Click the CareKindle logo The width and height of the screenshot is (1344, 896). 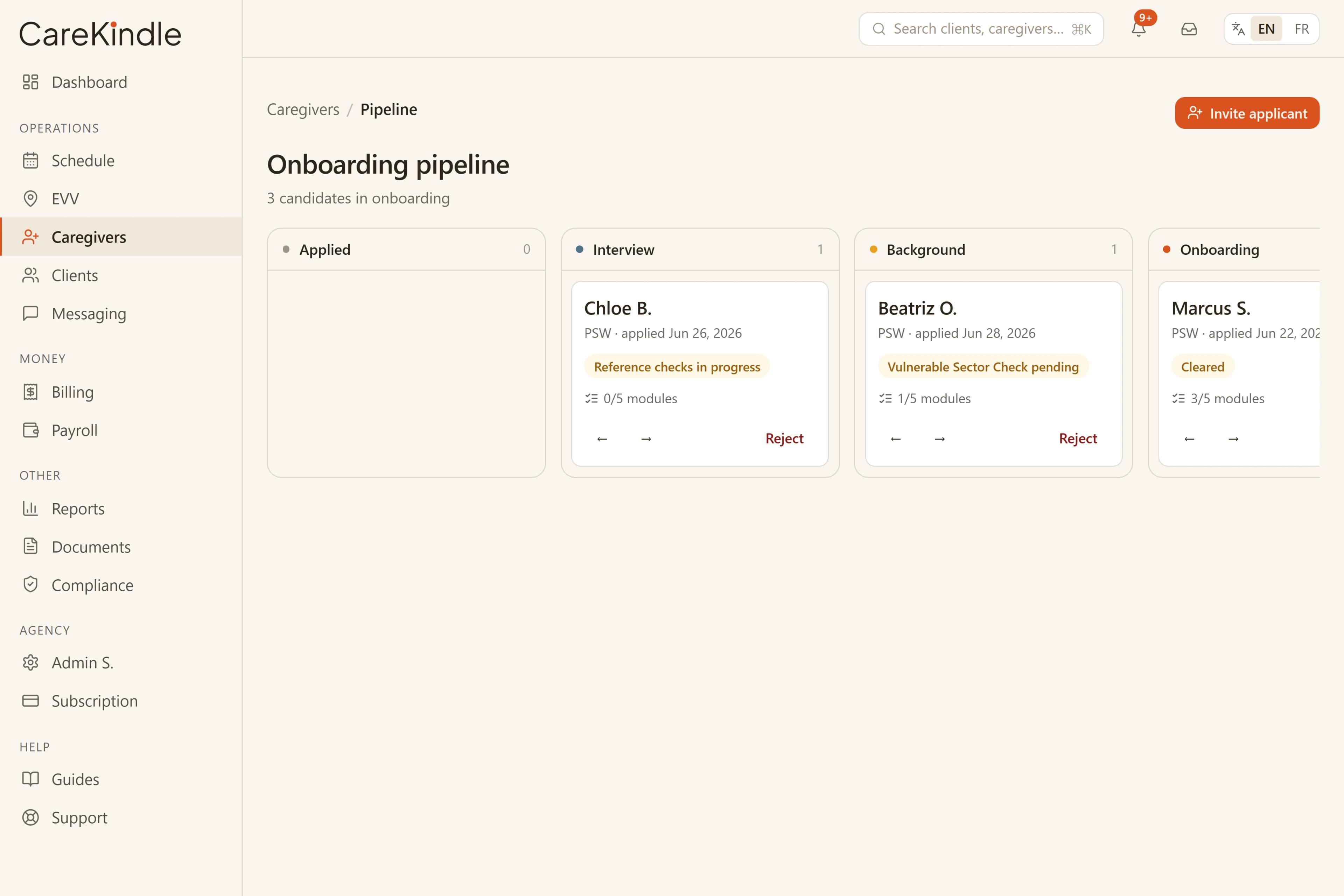(x=100, y=34)
